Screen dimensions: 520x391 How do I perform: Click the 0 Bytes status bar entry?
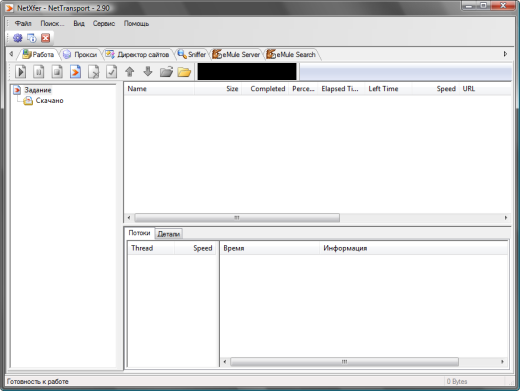457,381
